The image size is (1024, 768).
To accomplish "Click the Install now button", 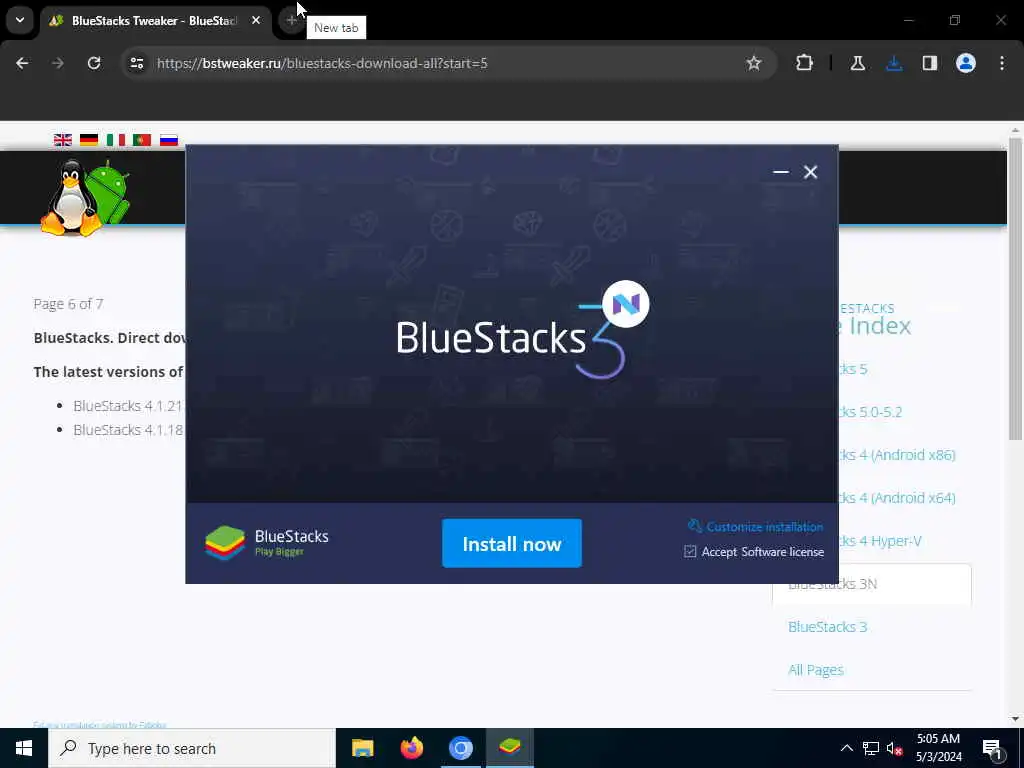I will (511, 543).
